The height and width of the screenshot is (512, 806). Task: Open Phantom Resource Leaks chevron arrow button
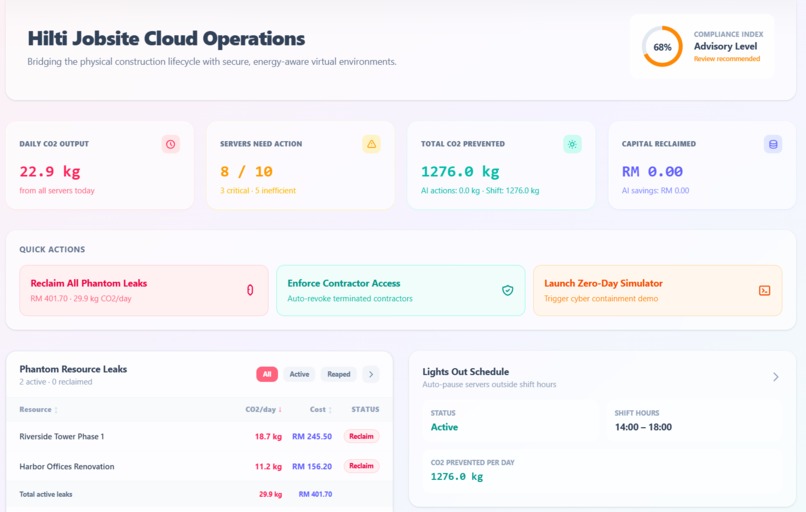(x=371, y=374)
